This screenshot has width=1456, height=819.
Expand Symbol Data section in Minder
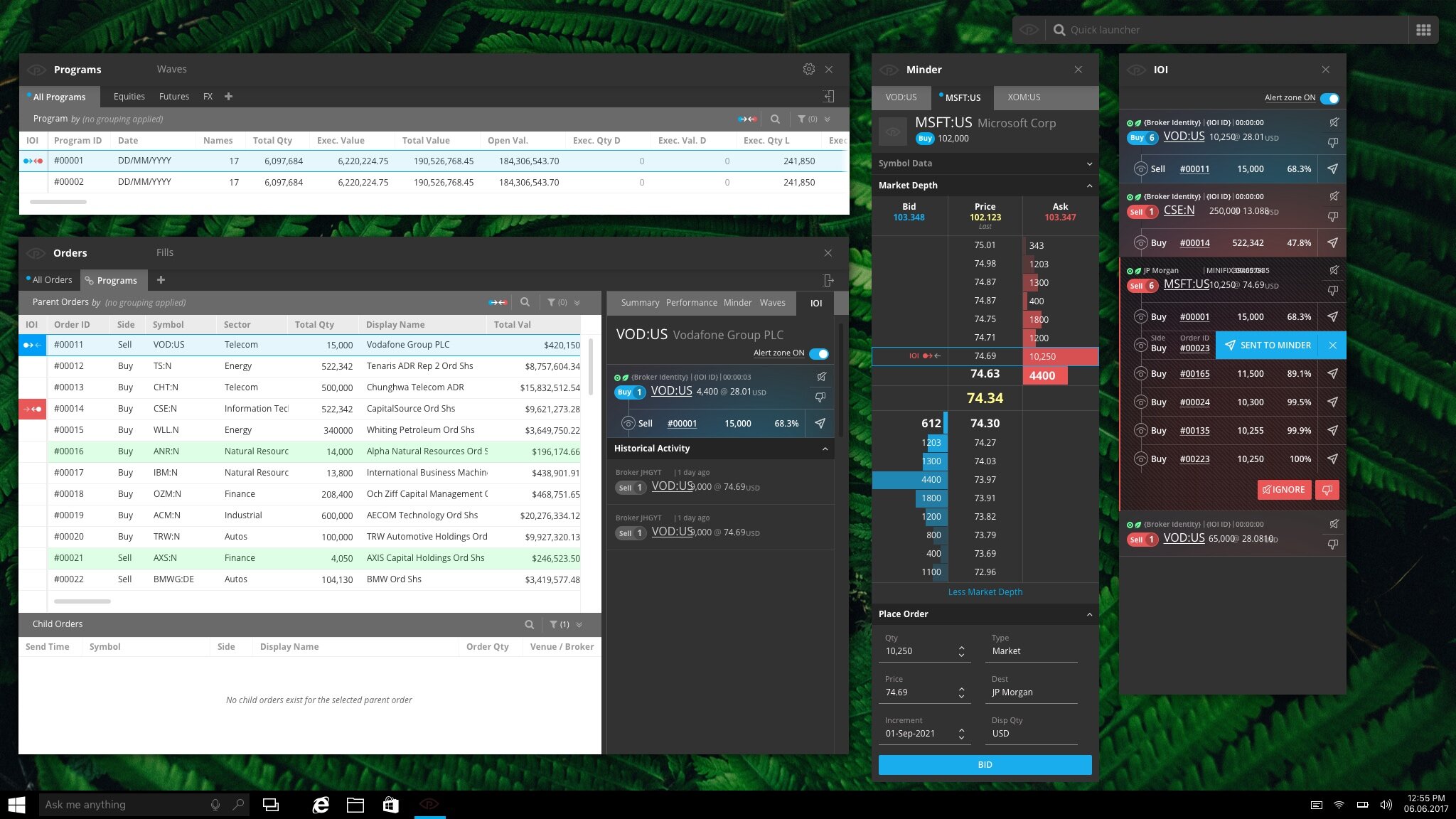(1089, 164)
